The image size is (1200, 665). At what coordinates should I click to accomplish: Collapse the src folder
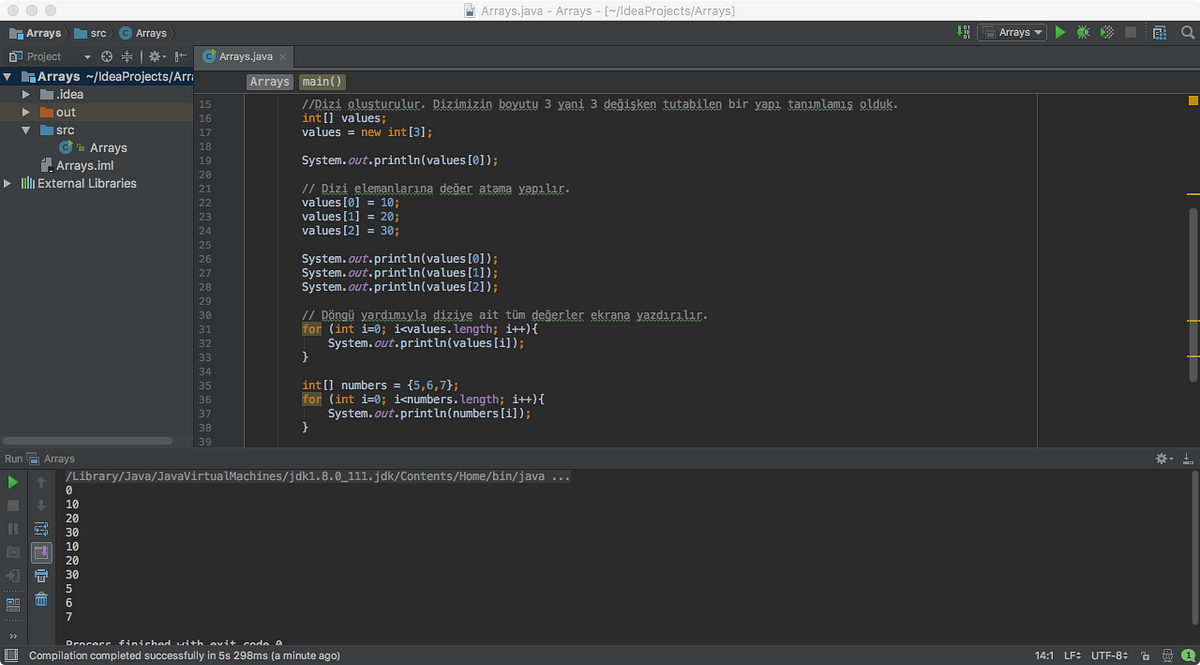pos(26,130)
